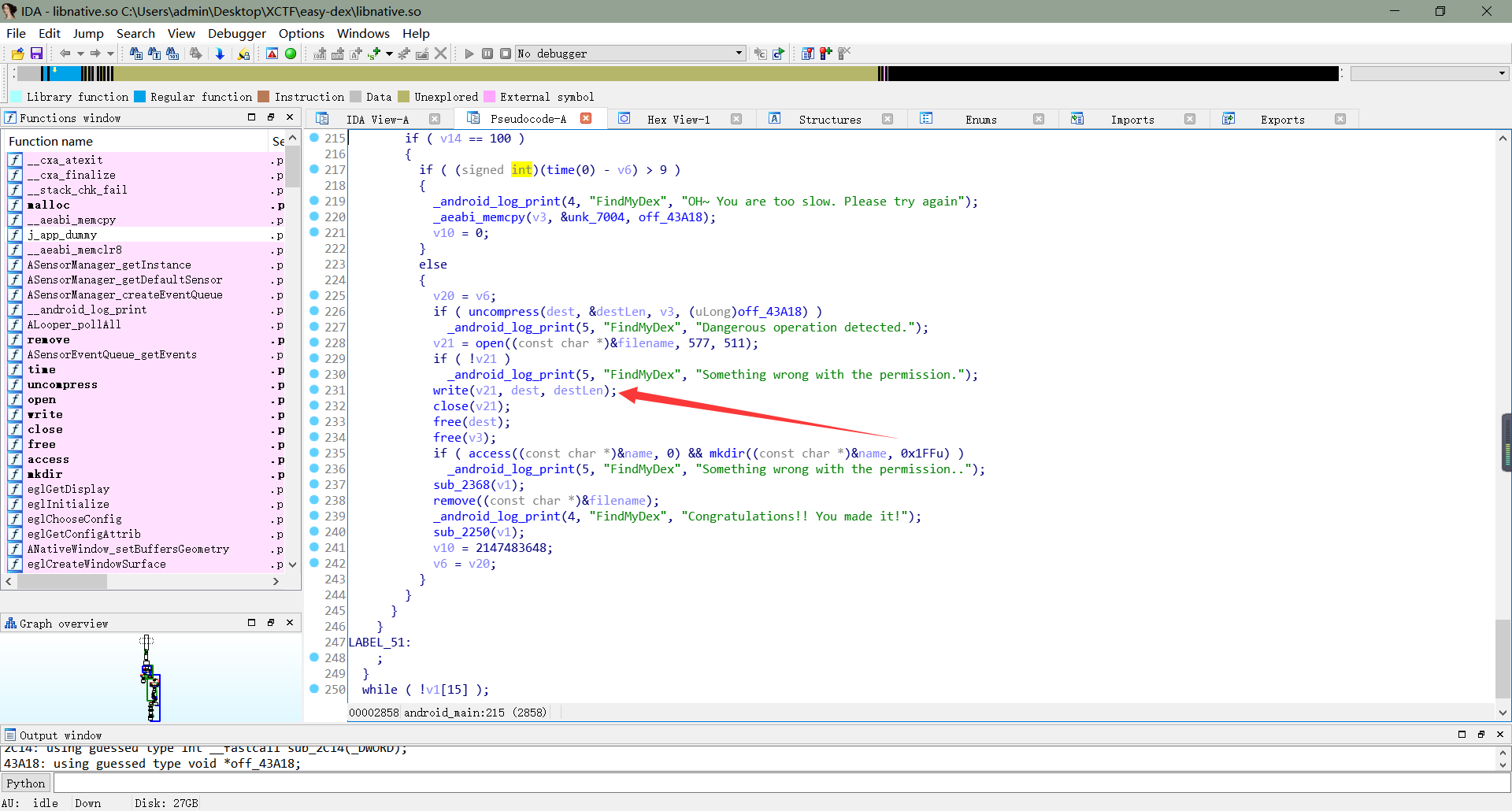Click the binoculars text-search toolbar icon

coord(154,54)
